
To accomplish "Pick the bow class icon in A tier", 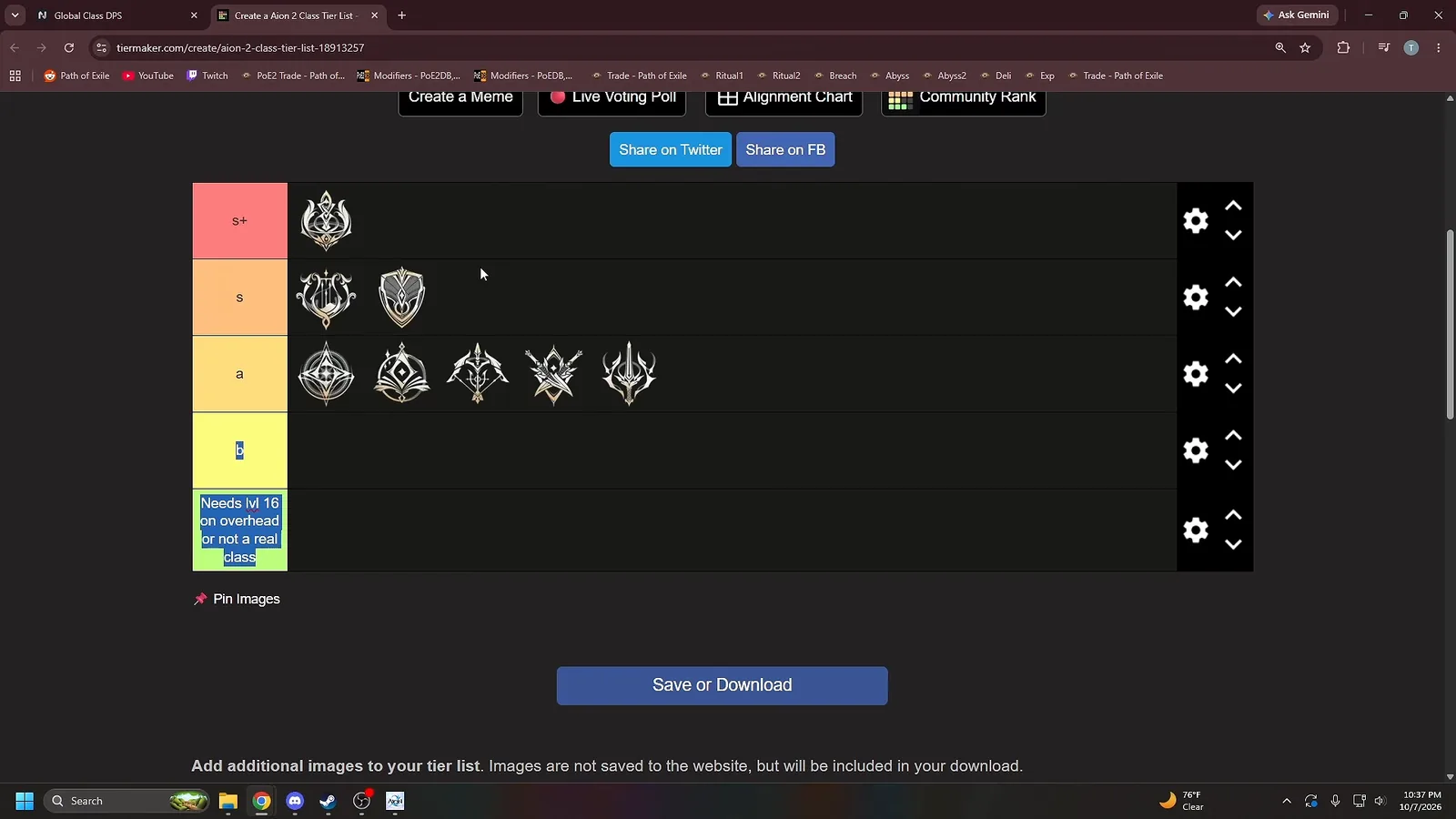I will point(478,374).
